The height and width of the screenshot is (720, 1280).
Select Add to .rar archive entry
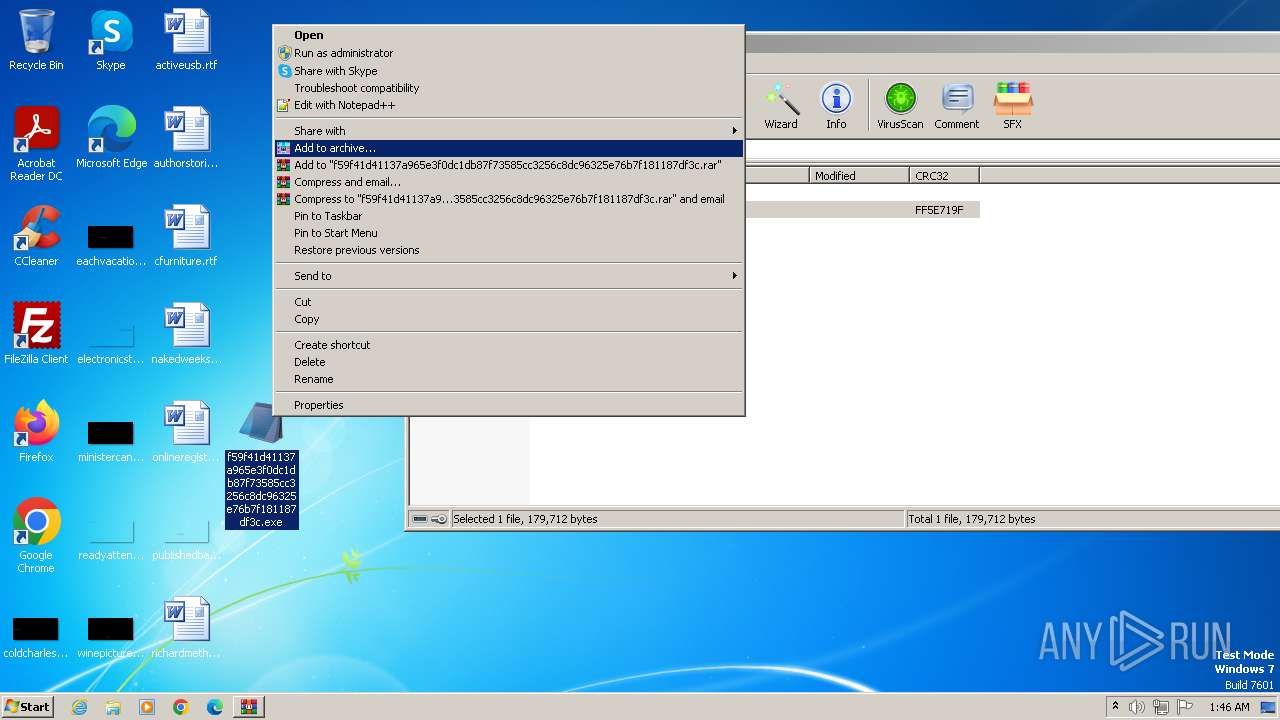click(509, 165)
